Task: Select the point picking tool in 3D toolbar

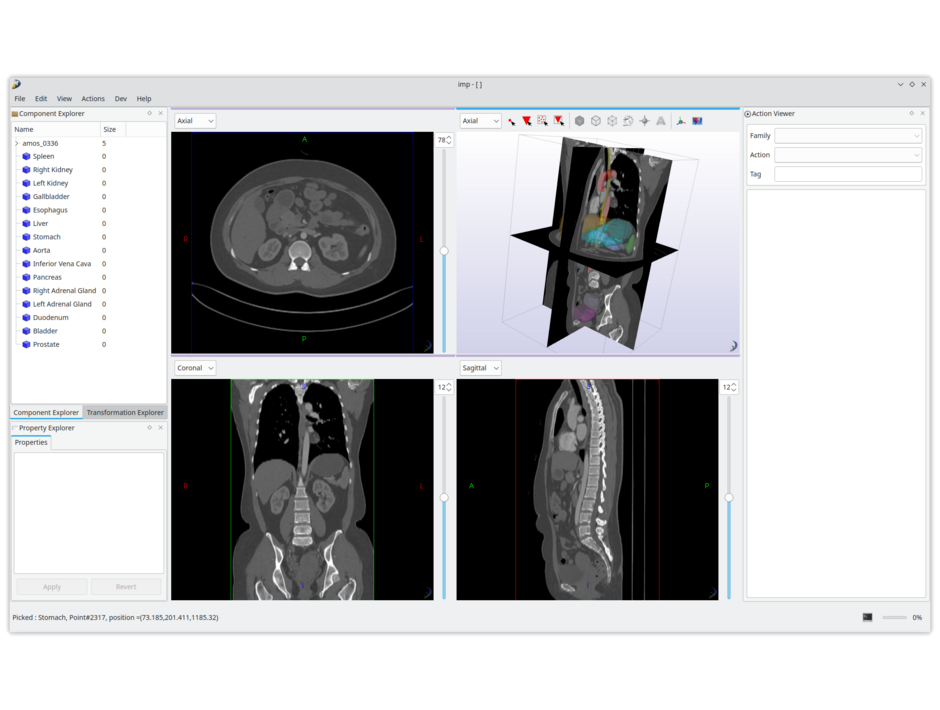Action: (x=511, y=121)
